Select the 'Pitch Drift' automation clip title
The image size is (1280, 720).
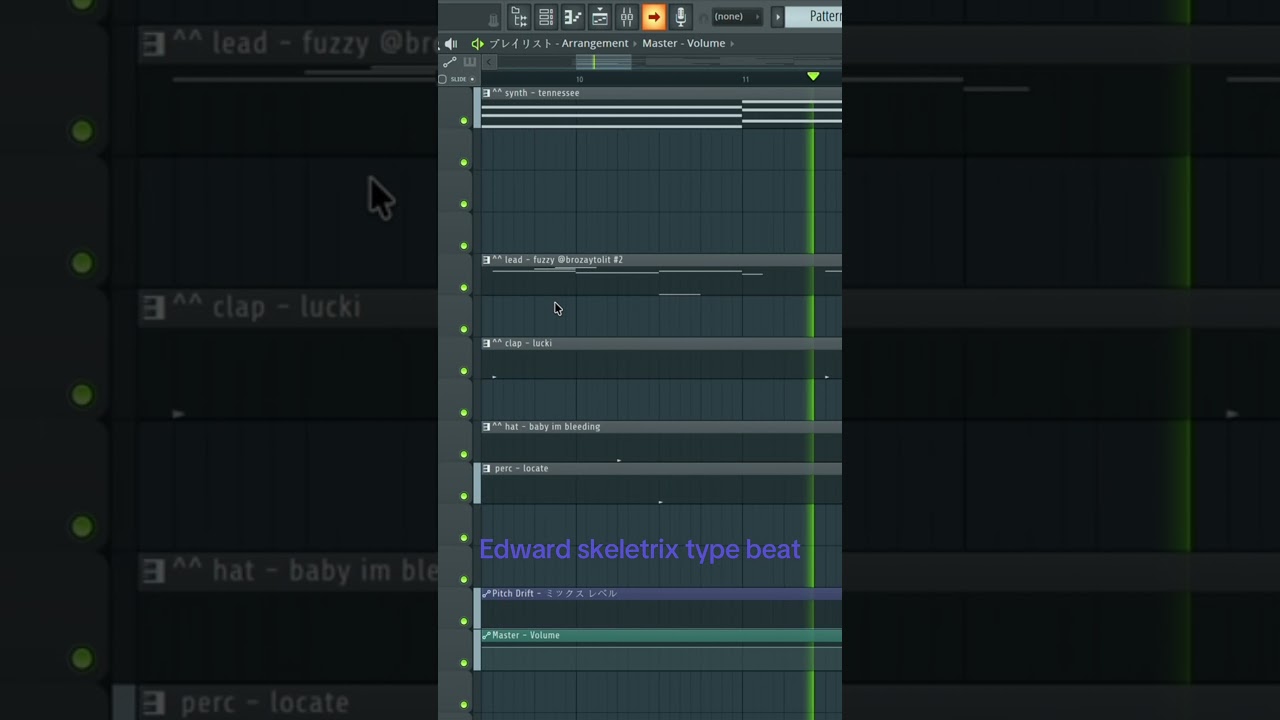(554, 594)
